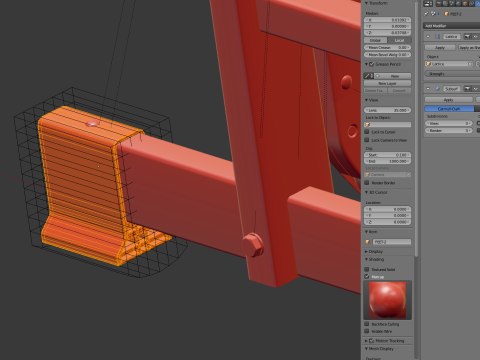
Task: Select Local transform space button
Action: (x=399, y=40)
